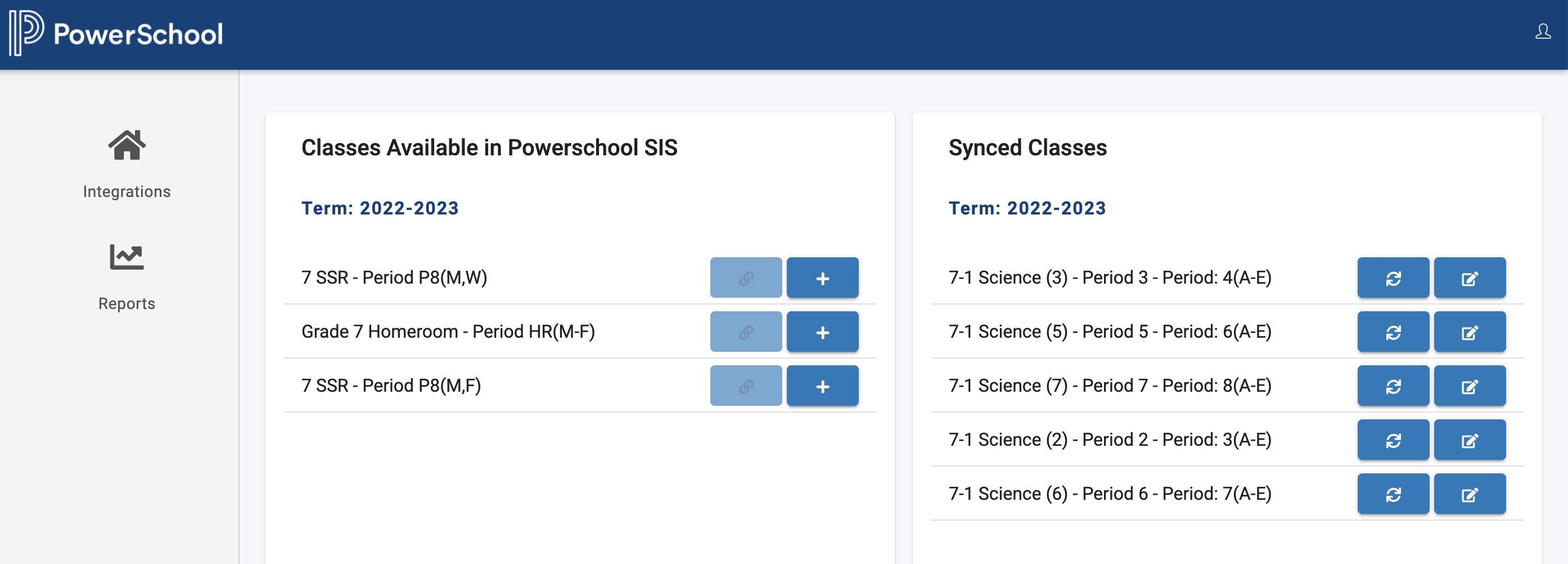The width and height of the screenshot is (1568, 564).
Task: Re-sync 7-1 Science (2) Period 2
Action: tap(1393, 440)
